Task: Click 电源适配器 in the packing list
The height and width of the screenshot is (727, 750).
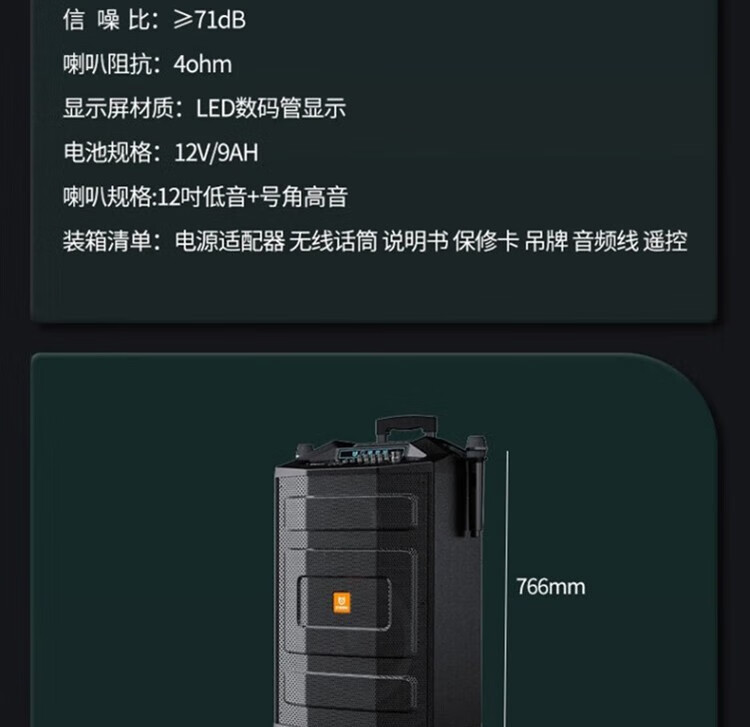Action: [x=230, y=241]
